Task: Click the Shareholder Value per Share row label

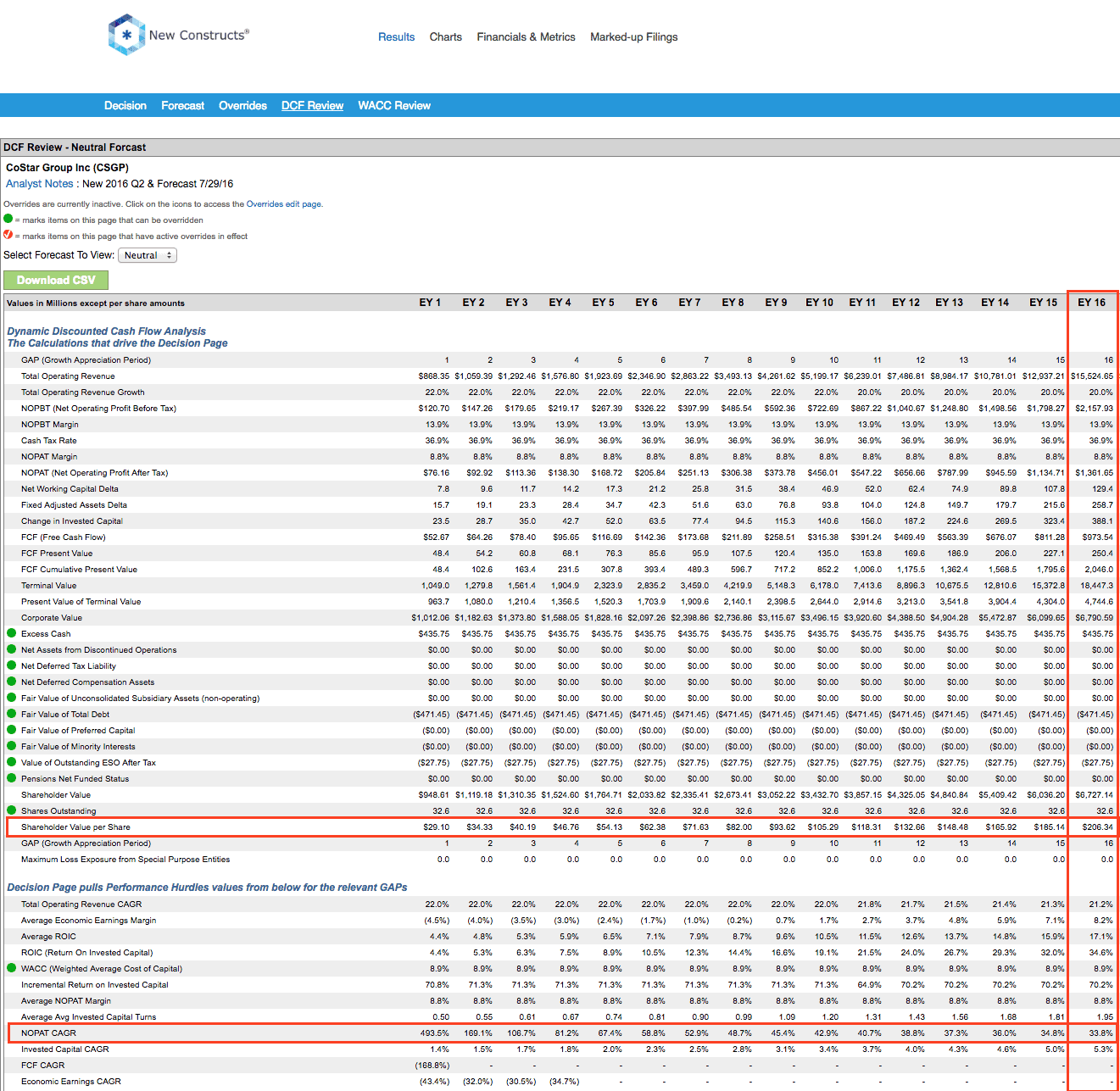Action: 75,827
